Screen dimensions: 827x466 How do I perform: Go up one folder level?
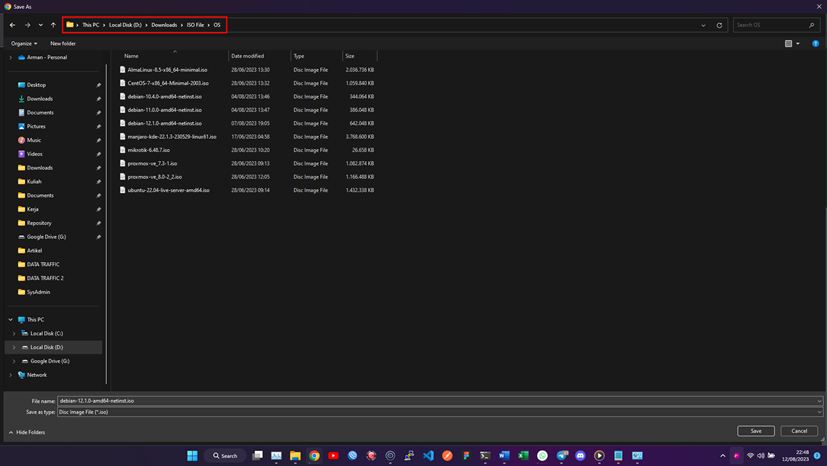click(x=53, y=25)
